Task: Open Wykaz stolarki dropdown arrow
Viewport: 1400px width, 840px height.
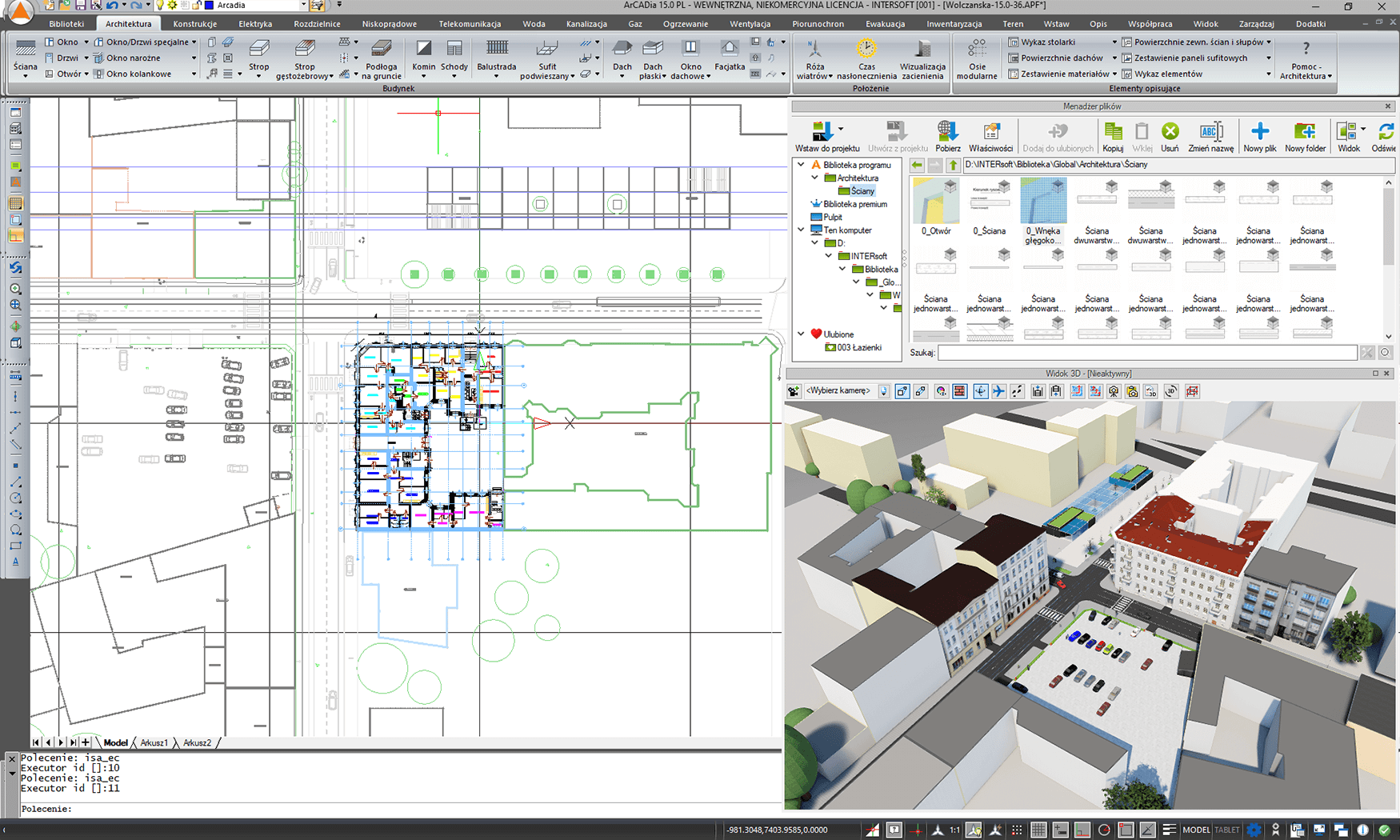Action: pyautogui.click(x=1114, y=42)
